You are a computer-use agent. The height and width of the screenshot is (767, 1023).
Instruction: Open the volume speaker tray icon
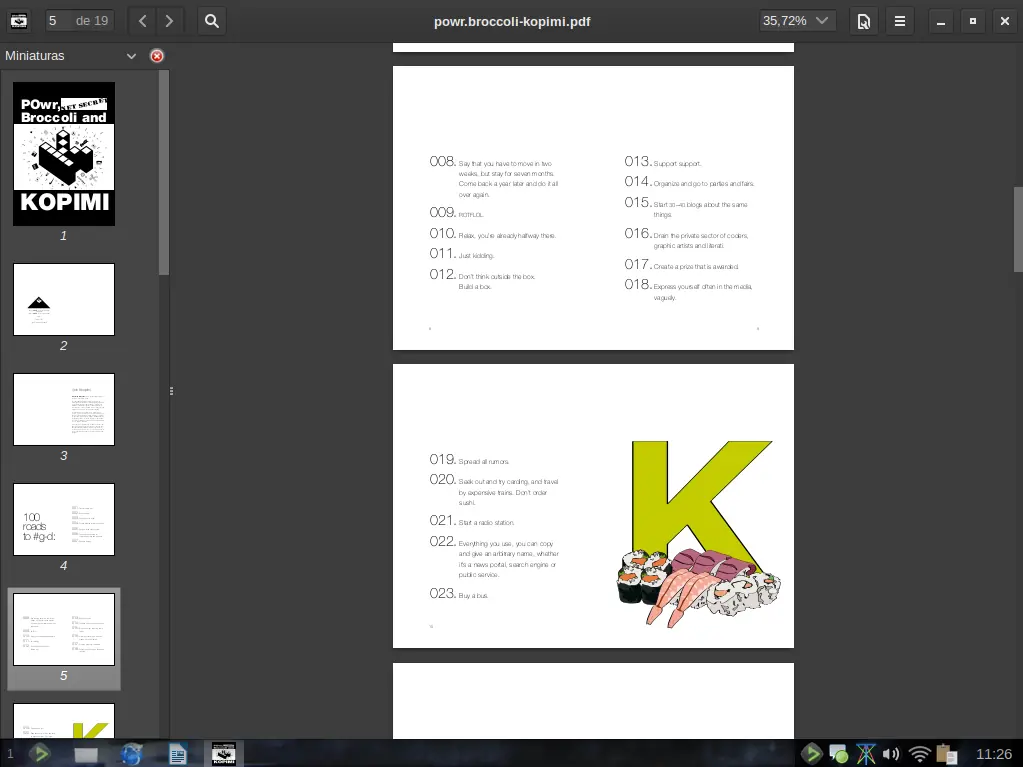(x=891, y=755)
